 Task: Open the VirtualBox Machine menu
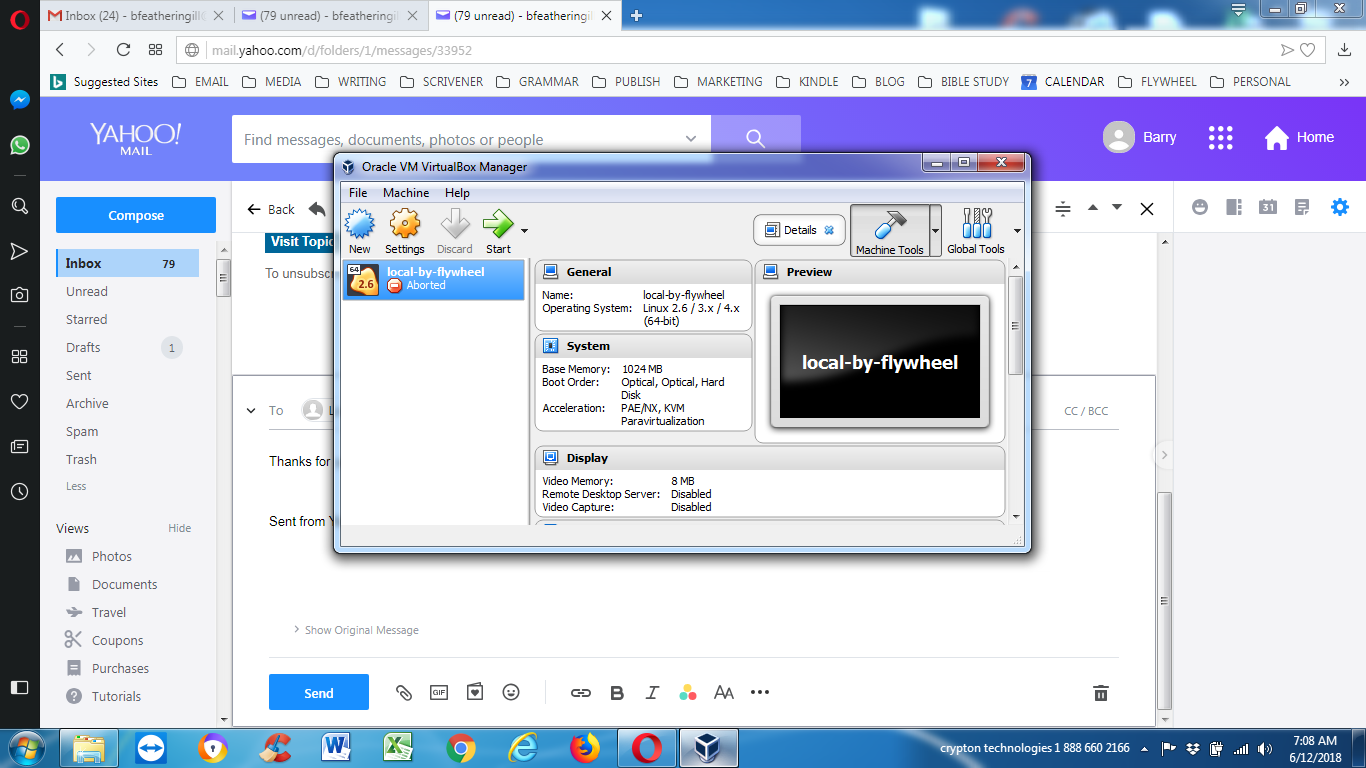[x=406, y=193]
